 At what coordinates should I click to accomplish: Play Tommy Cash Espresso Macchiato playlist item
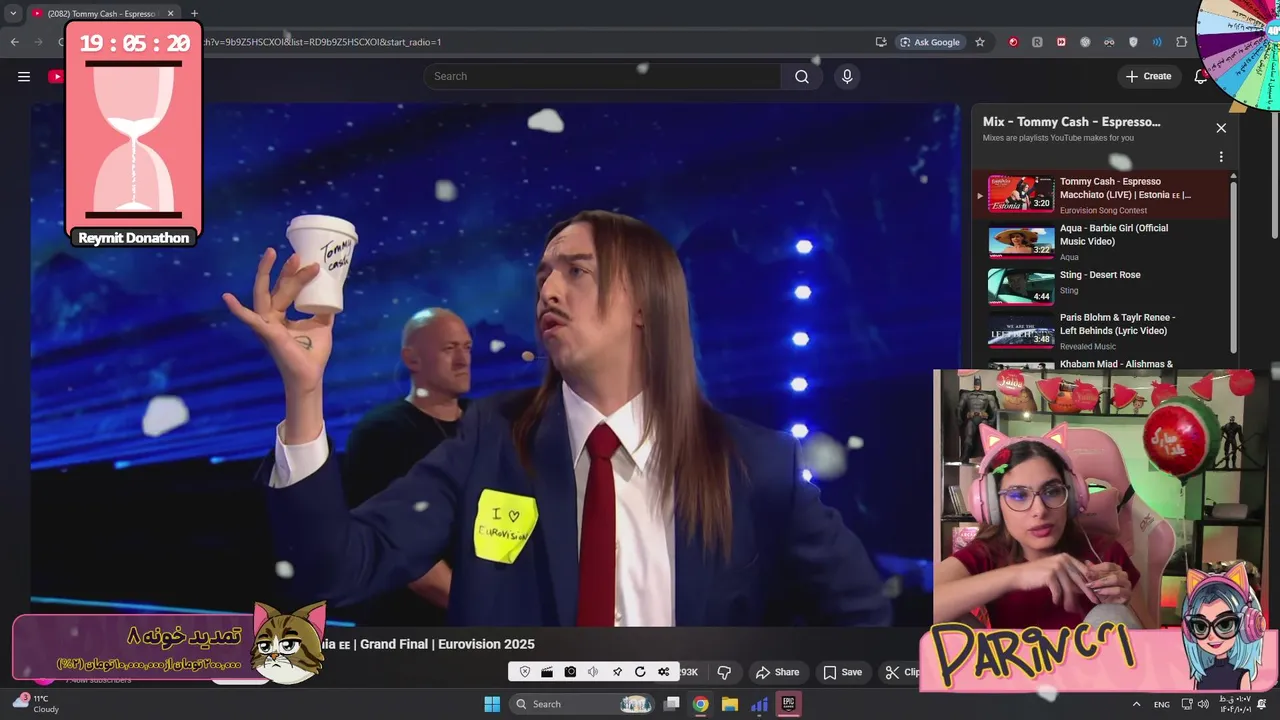[x=1102, y=194]
